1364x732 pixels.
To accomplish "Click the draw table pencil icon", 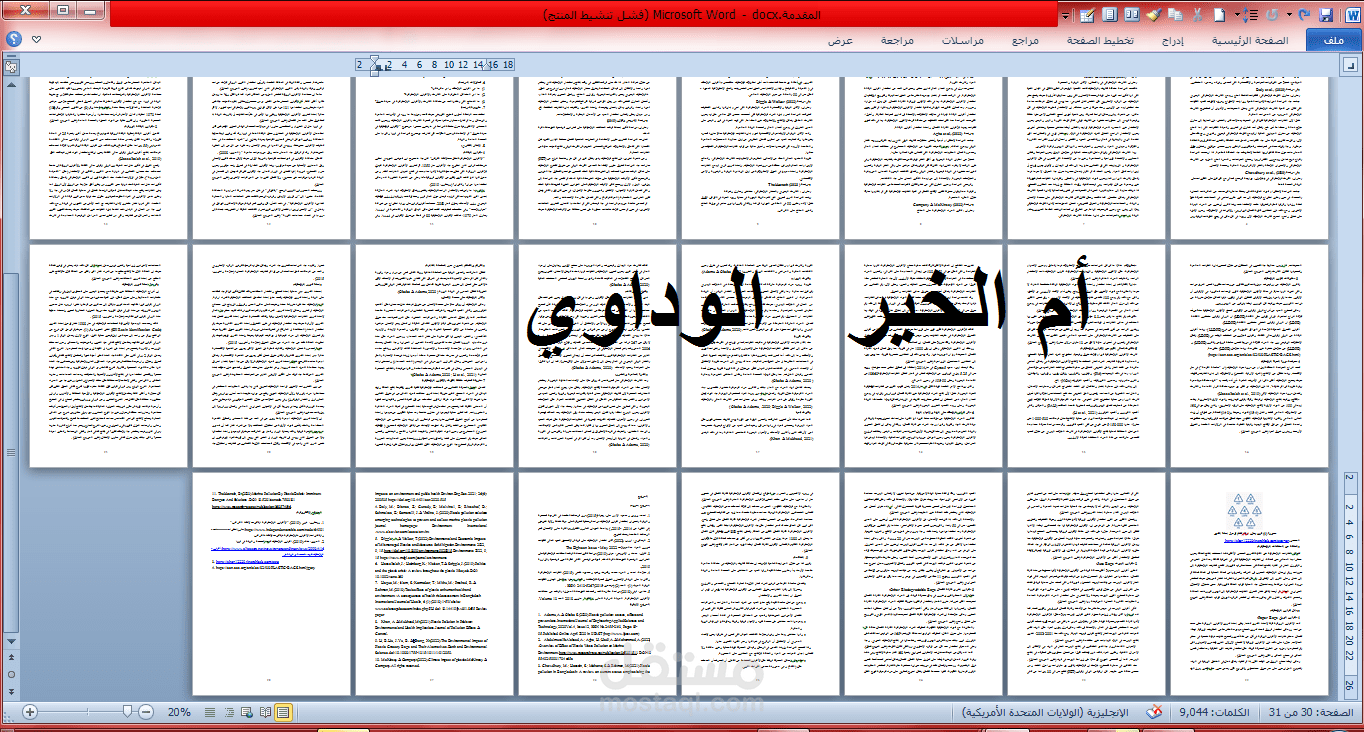I will point(1087,15).
